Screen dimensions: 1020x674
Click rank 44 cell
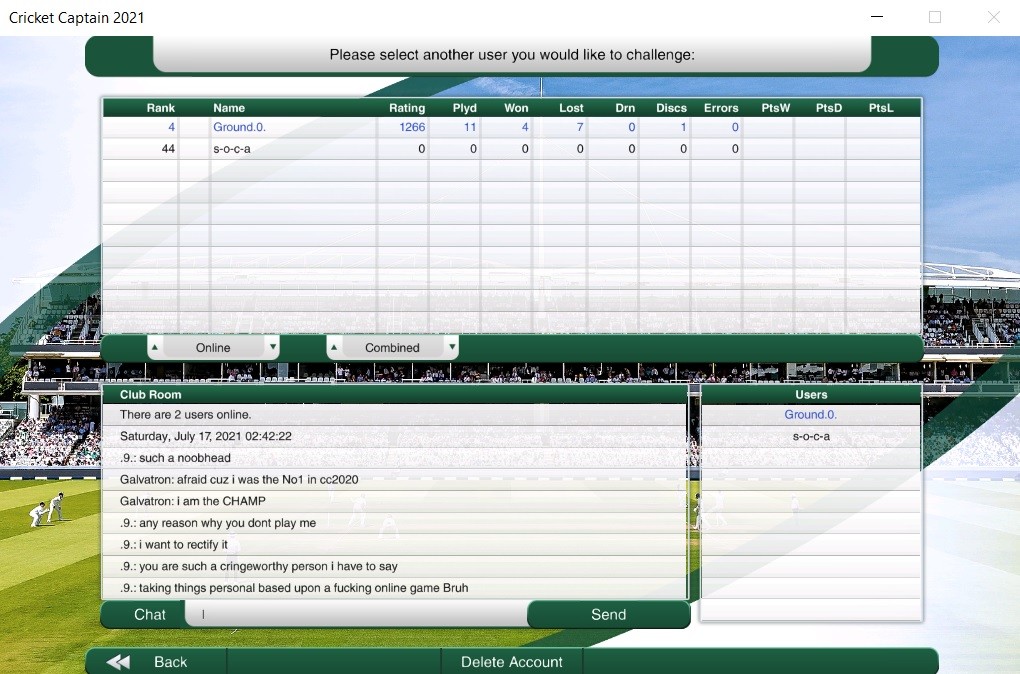click(x=168, y=149)
